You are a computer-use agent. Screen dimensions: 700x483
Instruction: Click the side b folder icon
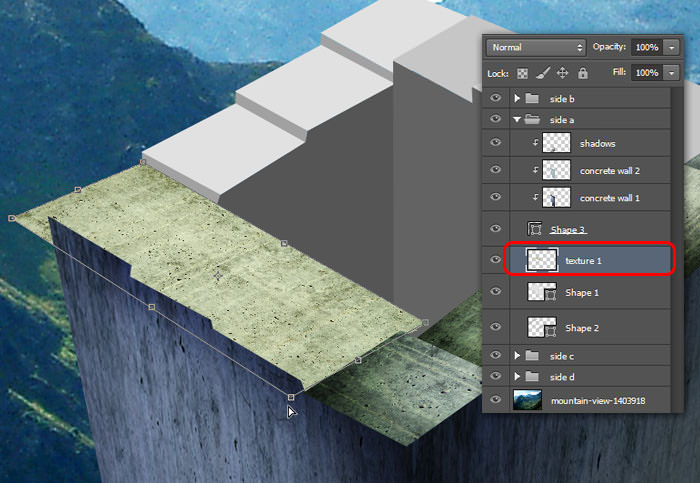(532, 98)
